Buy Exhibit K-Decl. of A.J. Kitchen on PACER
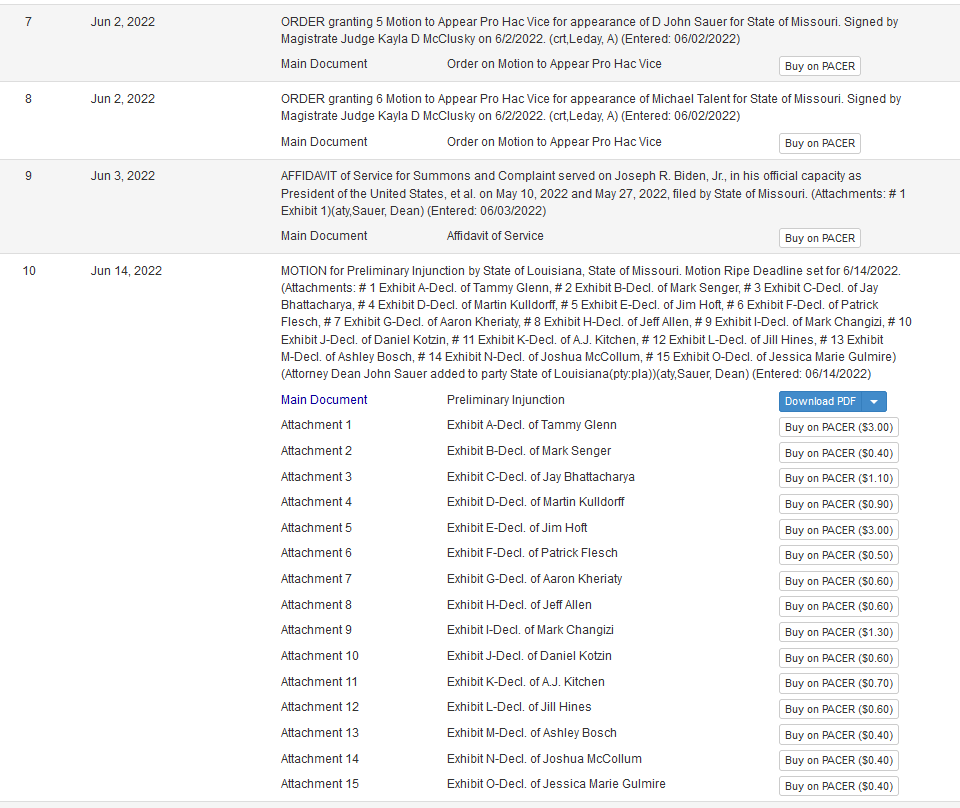The width and height of the screenshot is (960, 808). coord(839,683)
